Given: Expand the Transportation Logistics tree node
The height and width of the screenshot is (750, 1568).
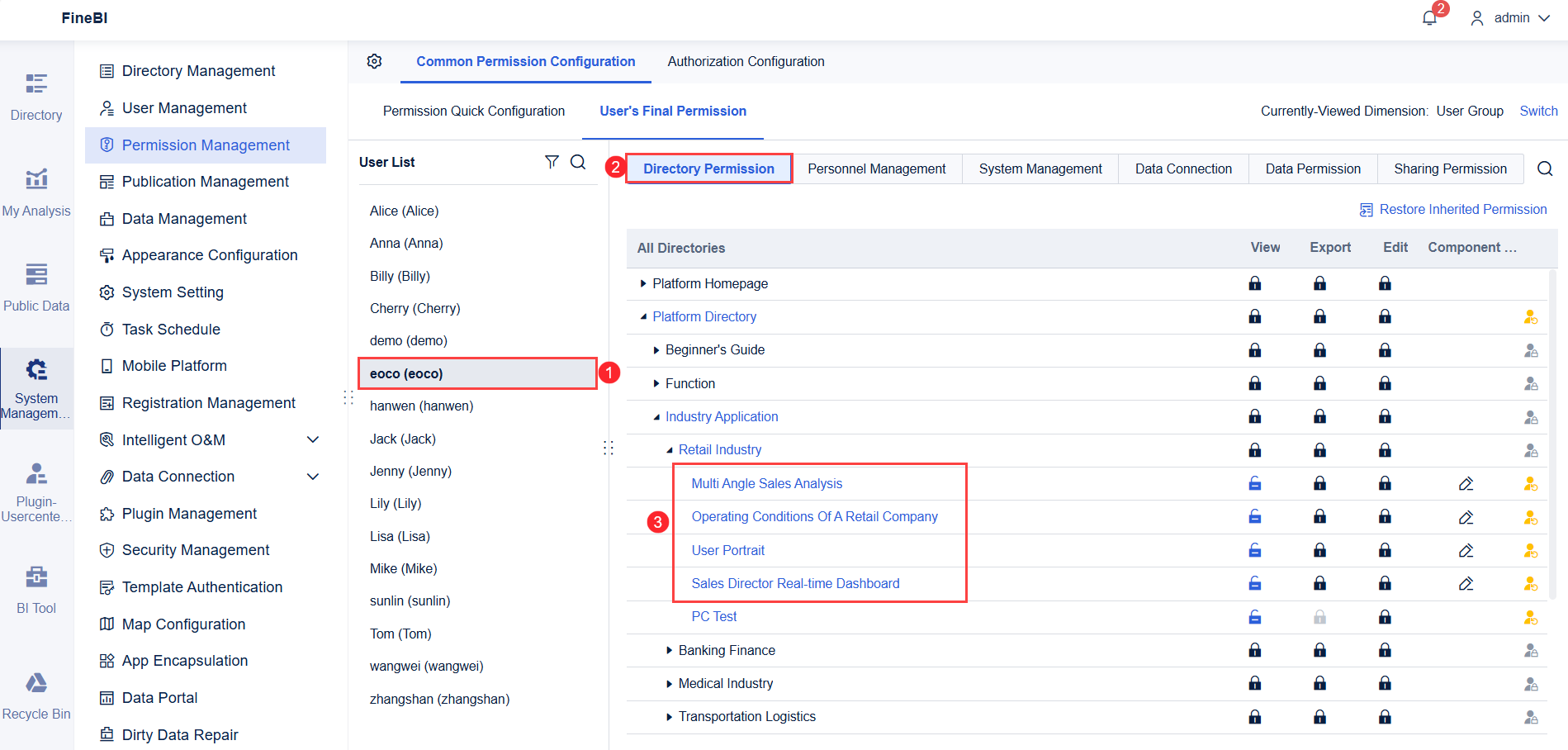Looking at the screenshot, I should (x=670, y=717).
